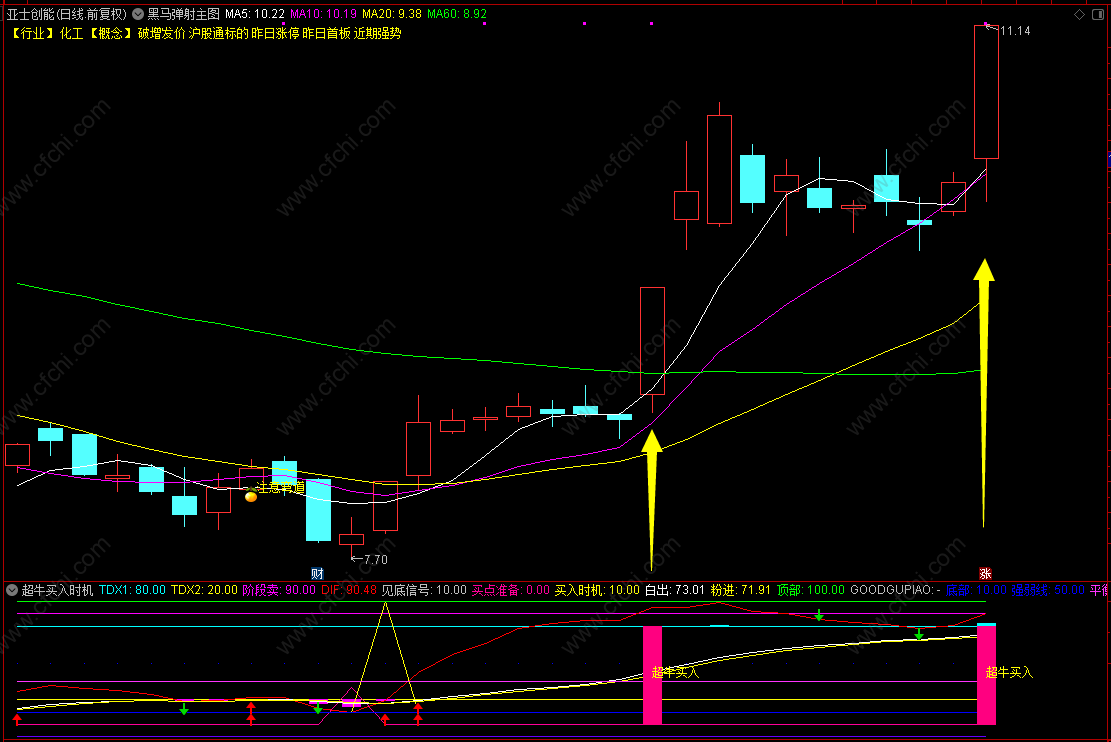Click the 化工 industry label
The height and width of the screenshot is (742, 1111).
tap(71, 33)
